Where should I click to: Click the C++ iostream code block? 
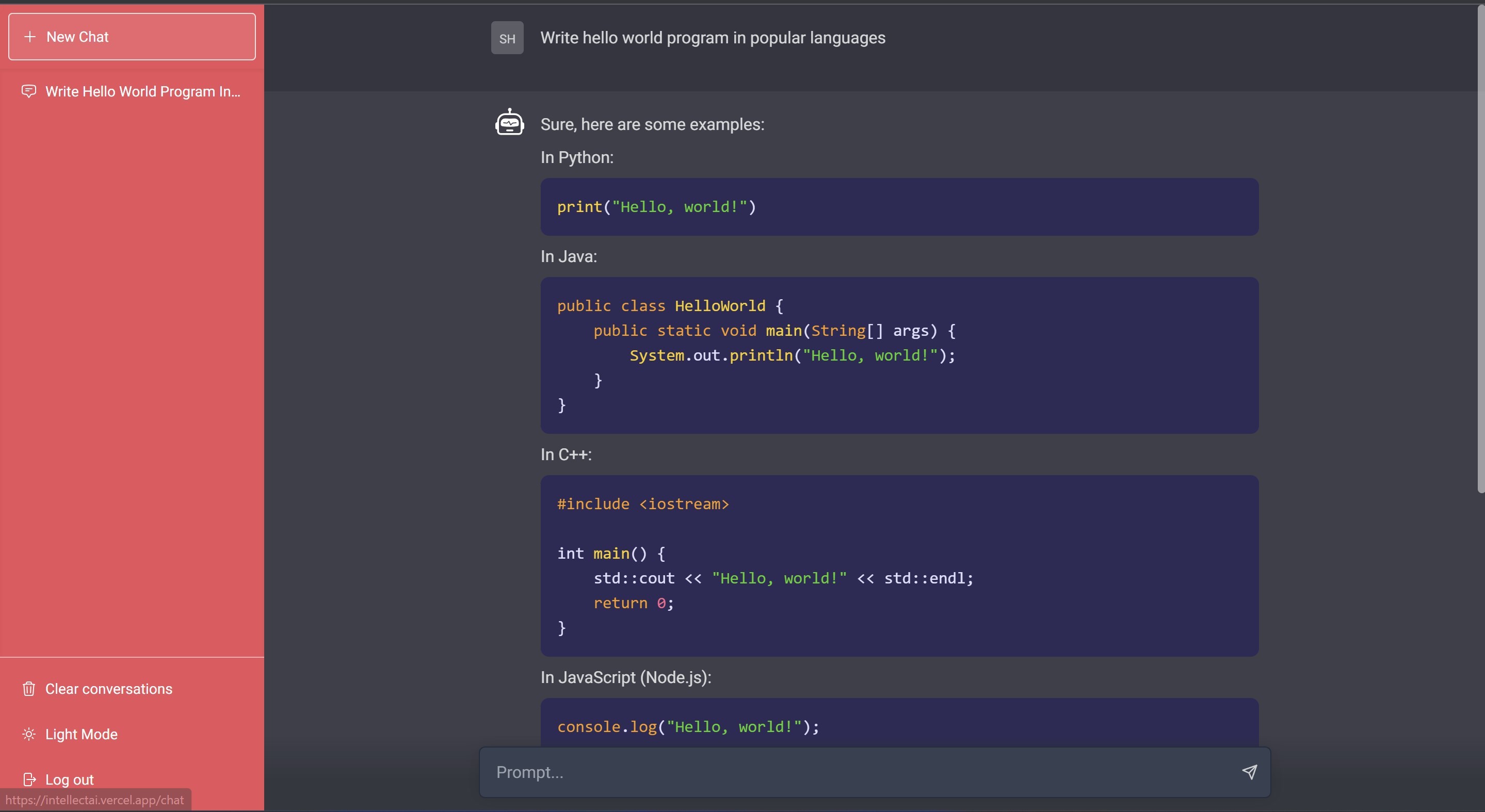click(x=899, y=565)
